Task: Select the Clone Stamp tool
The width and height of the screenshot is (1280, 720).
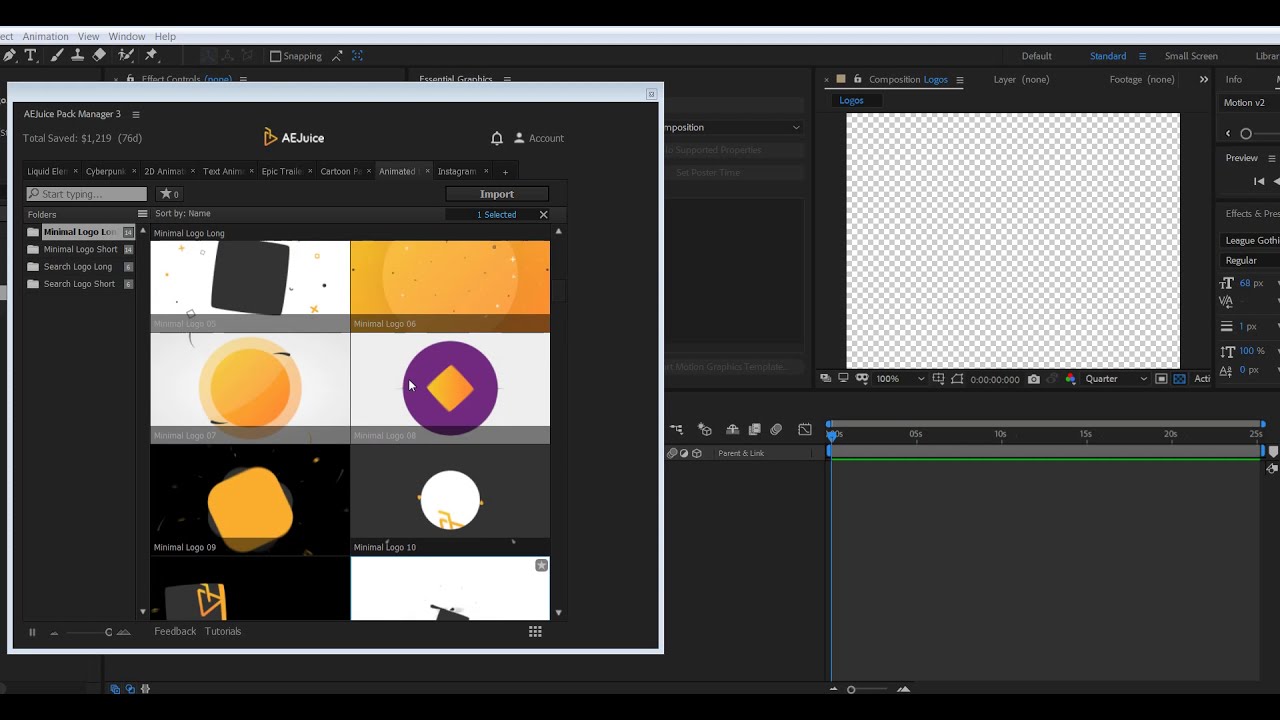Action: coord(77,56)
